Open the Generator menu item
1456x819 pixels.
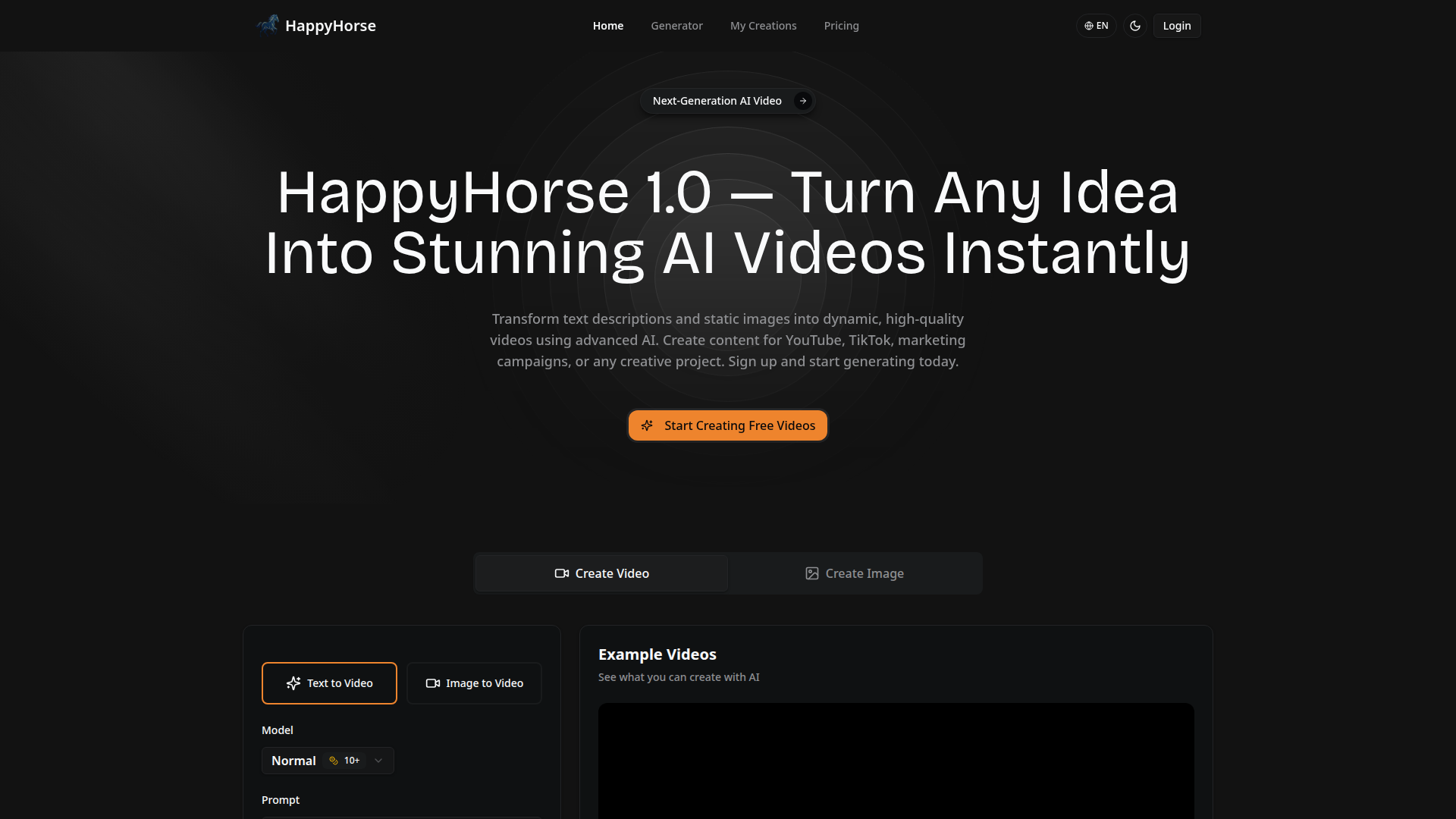tap(676, 26)
